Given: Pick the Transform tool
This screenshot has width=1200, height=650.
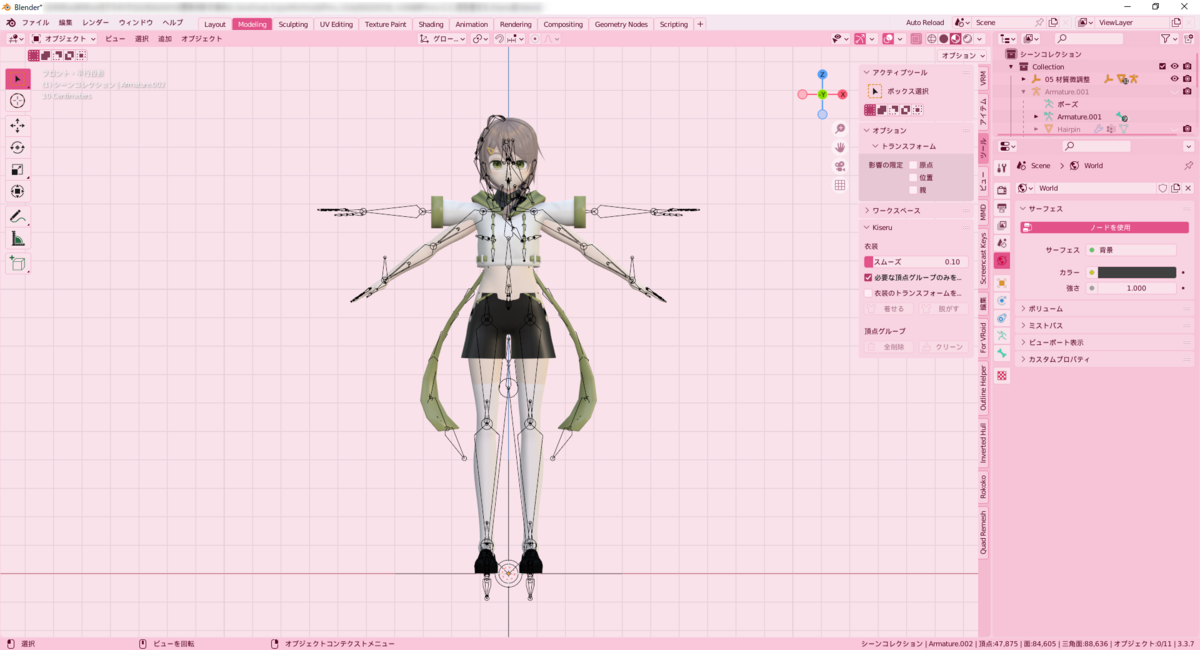Looking at the screenshot, I should pos(18,191).
